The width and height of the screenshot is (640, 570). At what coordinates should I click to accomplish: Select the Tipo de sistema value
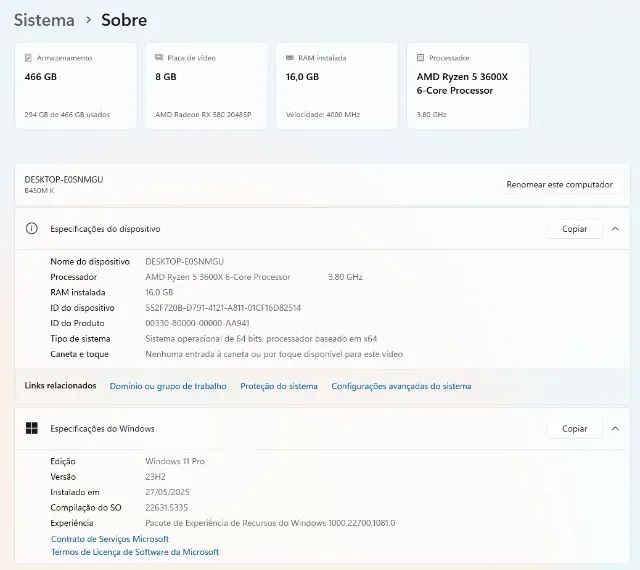pyautogui.click(x=261, y=338)
